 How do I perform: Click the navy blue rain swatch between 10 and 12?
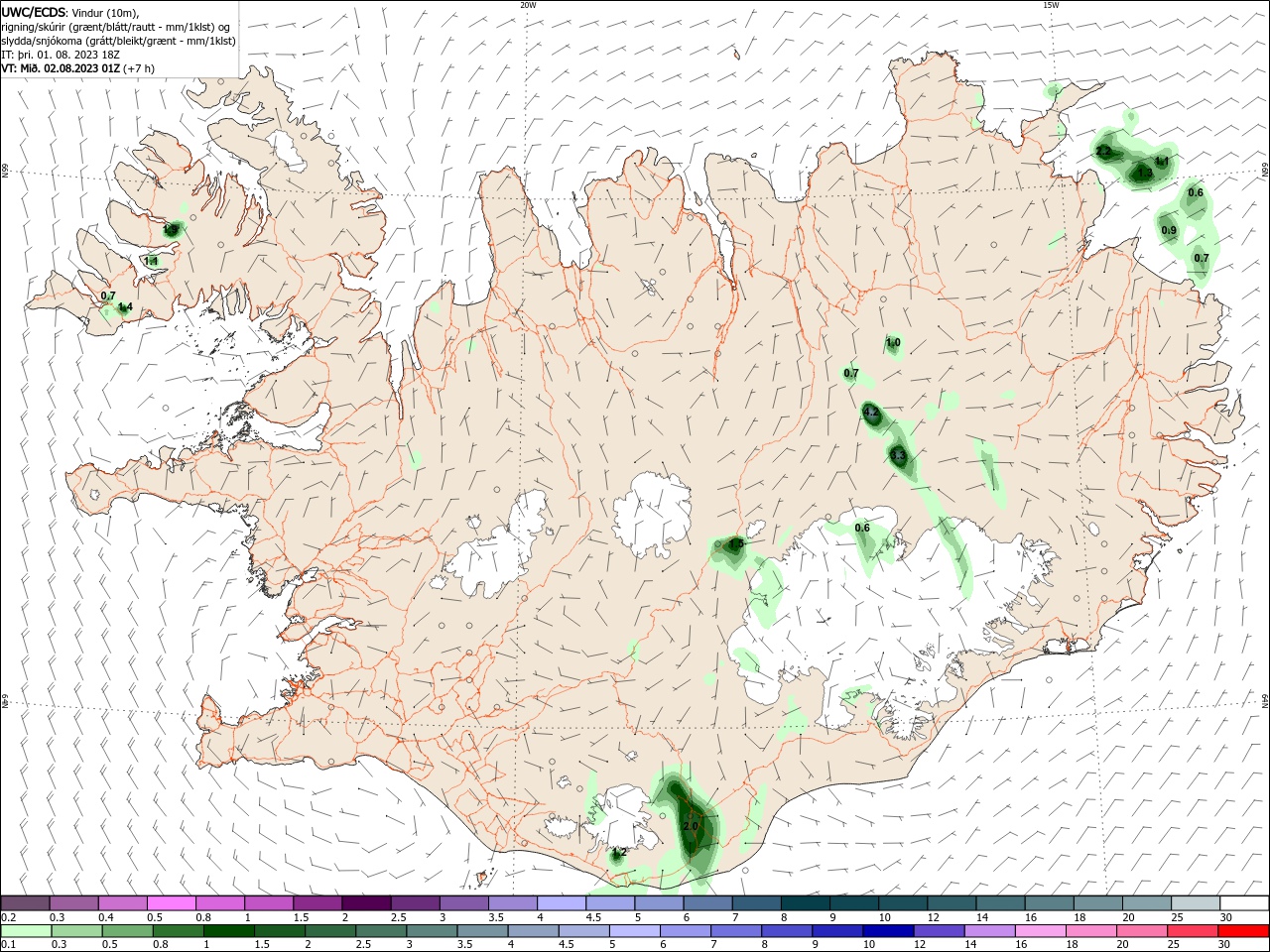pyautogui.click(x=888, y=931)
